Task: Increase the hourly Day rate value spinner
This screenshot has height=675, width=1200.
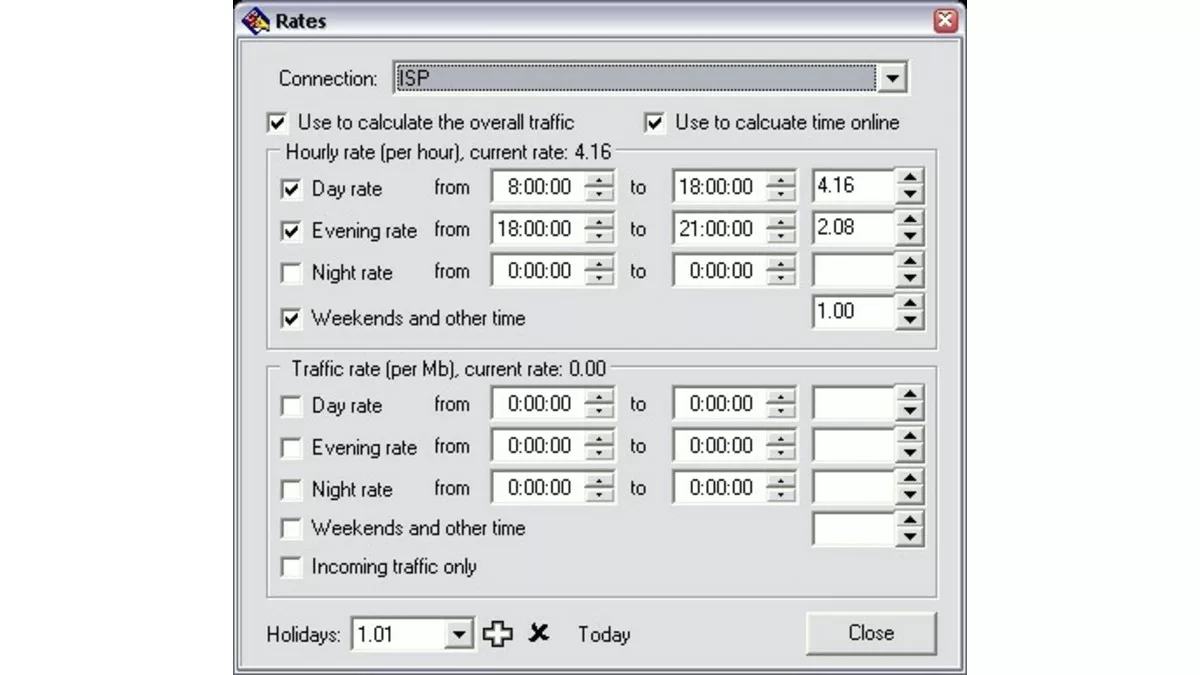Action: (x=909, y=178)
